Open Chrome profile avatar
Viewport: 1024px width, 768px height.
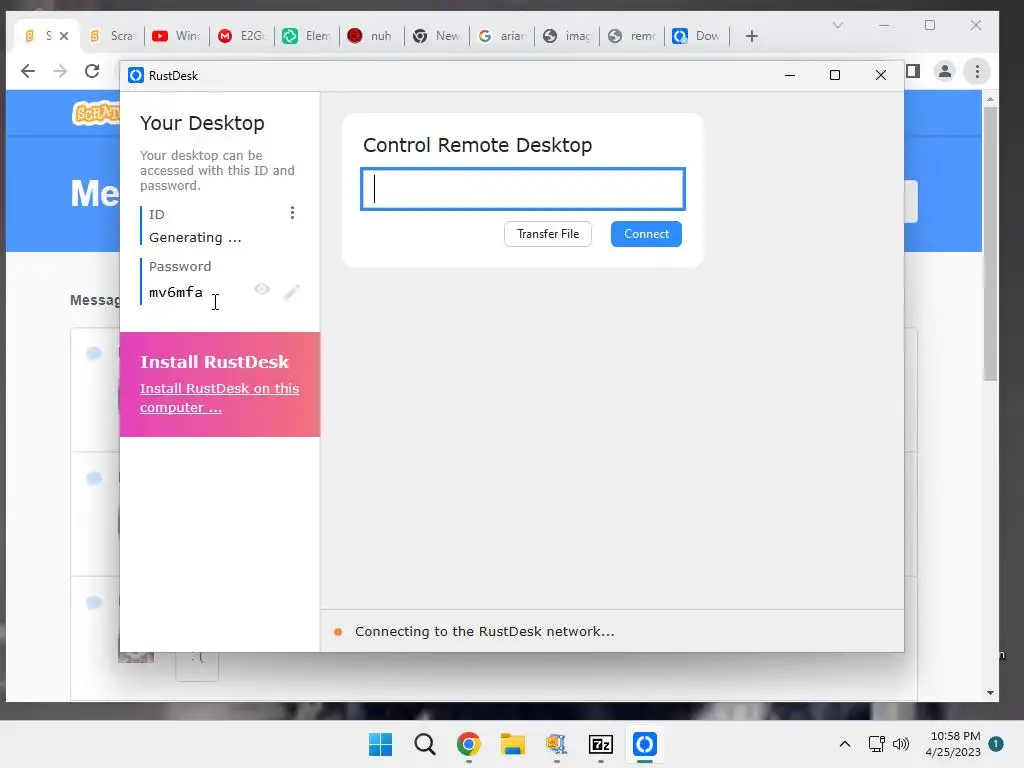(x=944, y=71)
